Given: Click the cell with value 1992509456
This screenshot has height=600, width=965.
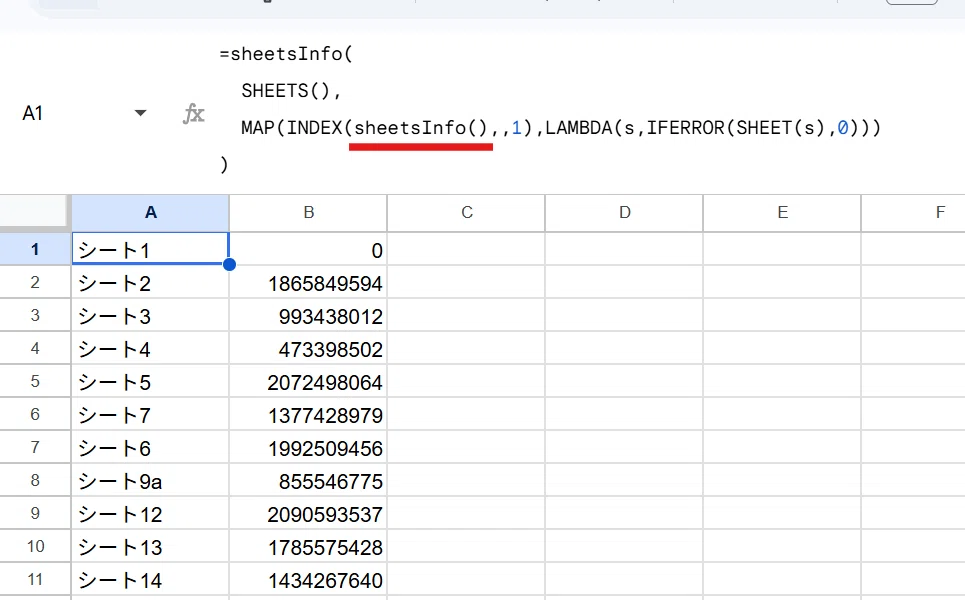Looking at the screenshot, I should 308,447.
